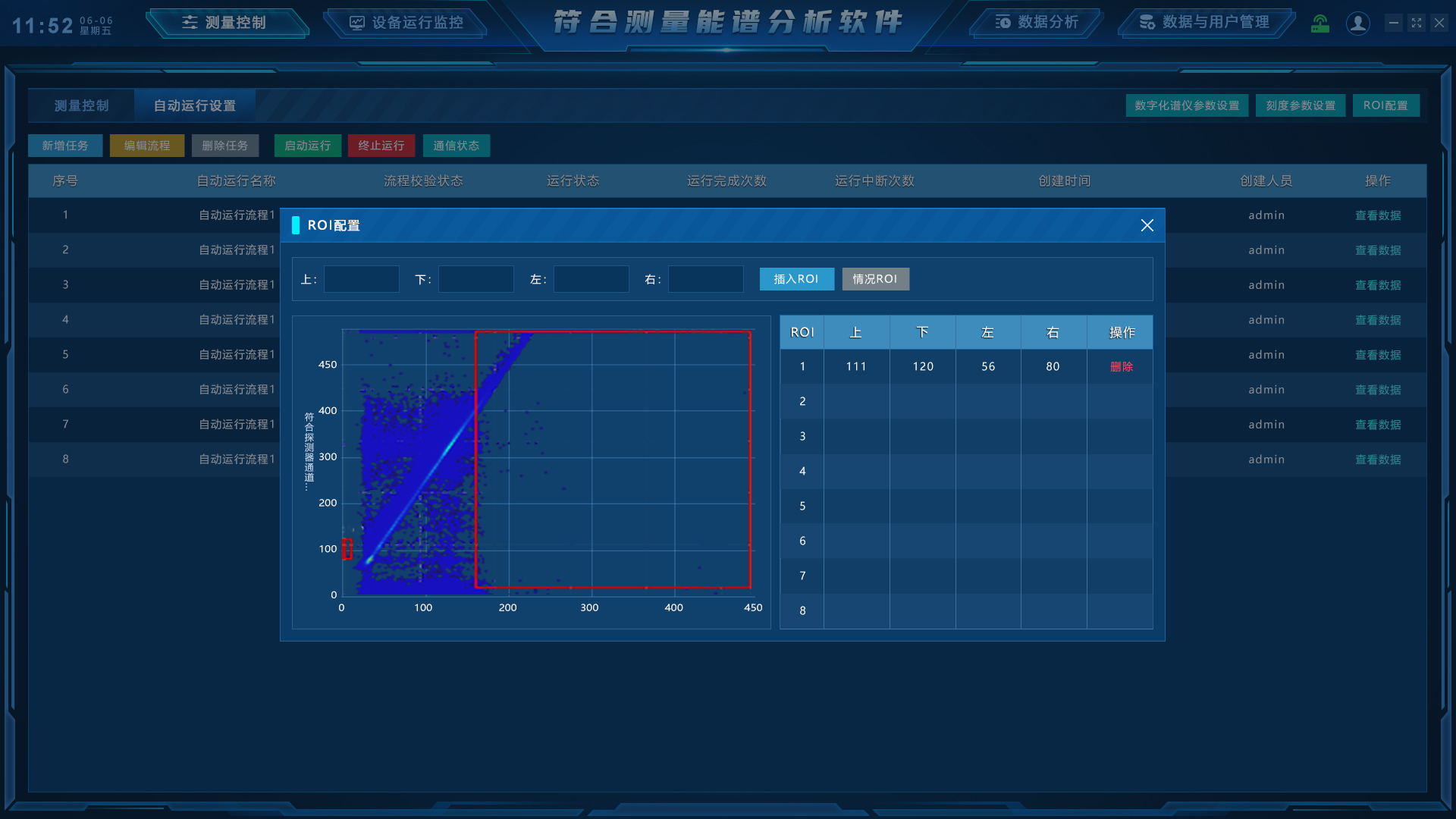
Task: Focus the 上 input field
Action: coord(362,279)
